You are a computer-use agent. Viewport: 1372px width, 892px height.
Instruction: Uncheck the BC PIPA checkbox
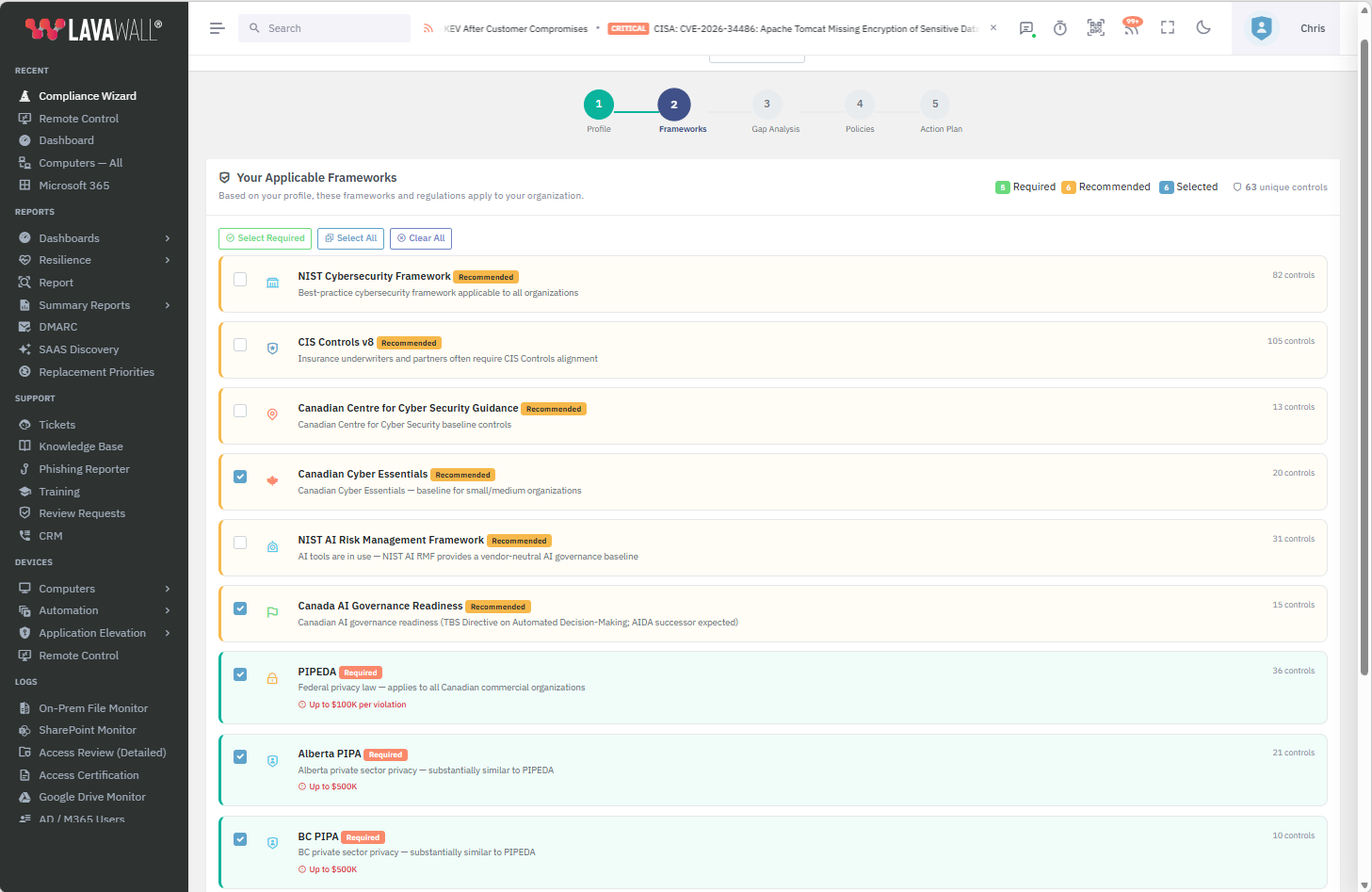coord(240,839)
